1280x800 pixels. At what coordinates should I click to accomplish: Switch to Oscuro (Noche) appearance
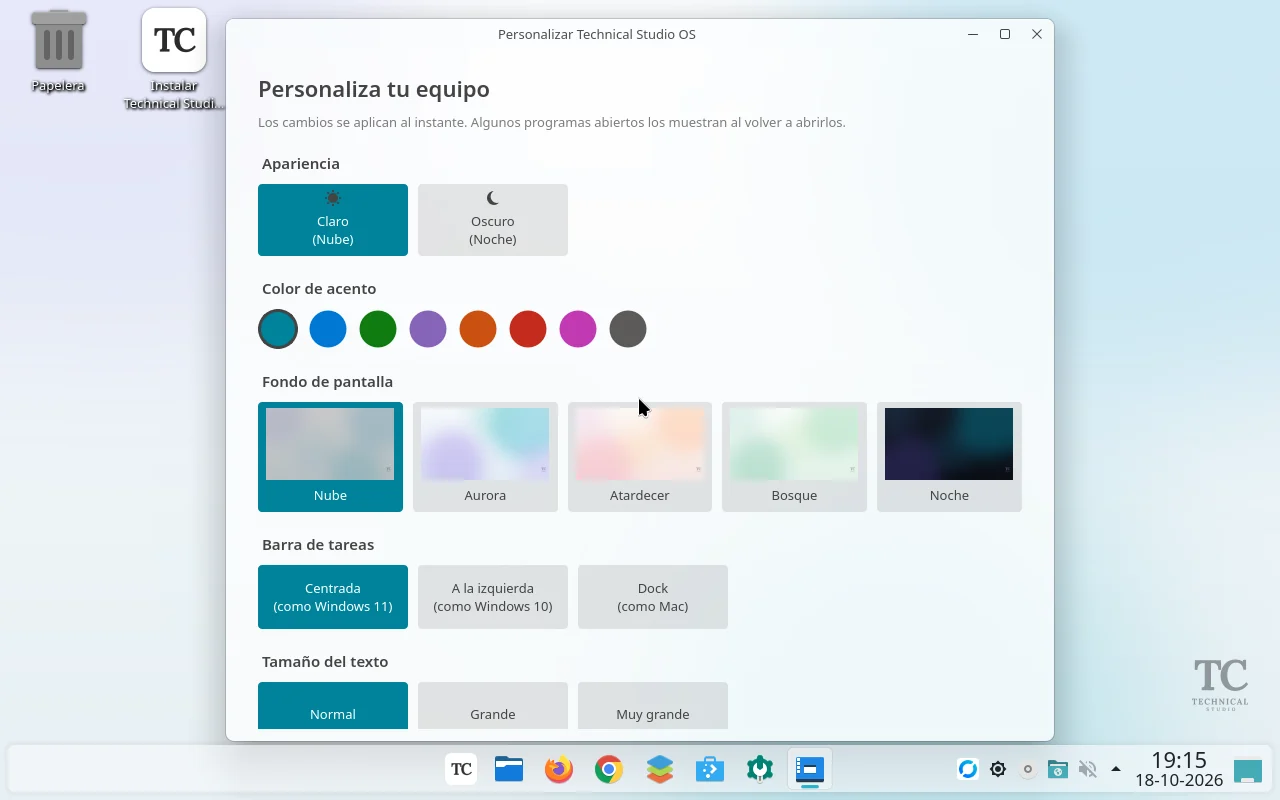[x=493, y=220]
